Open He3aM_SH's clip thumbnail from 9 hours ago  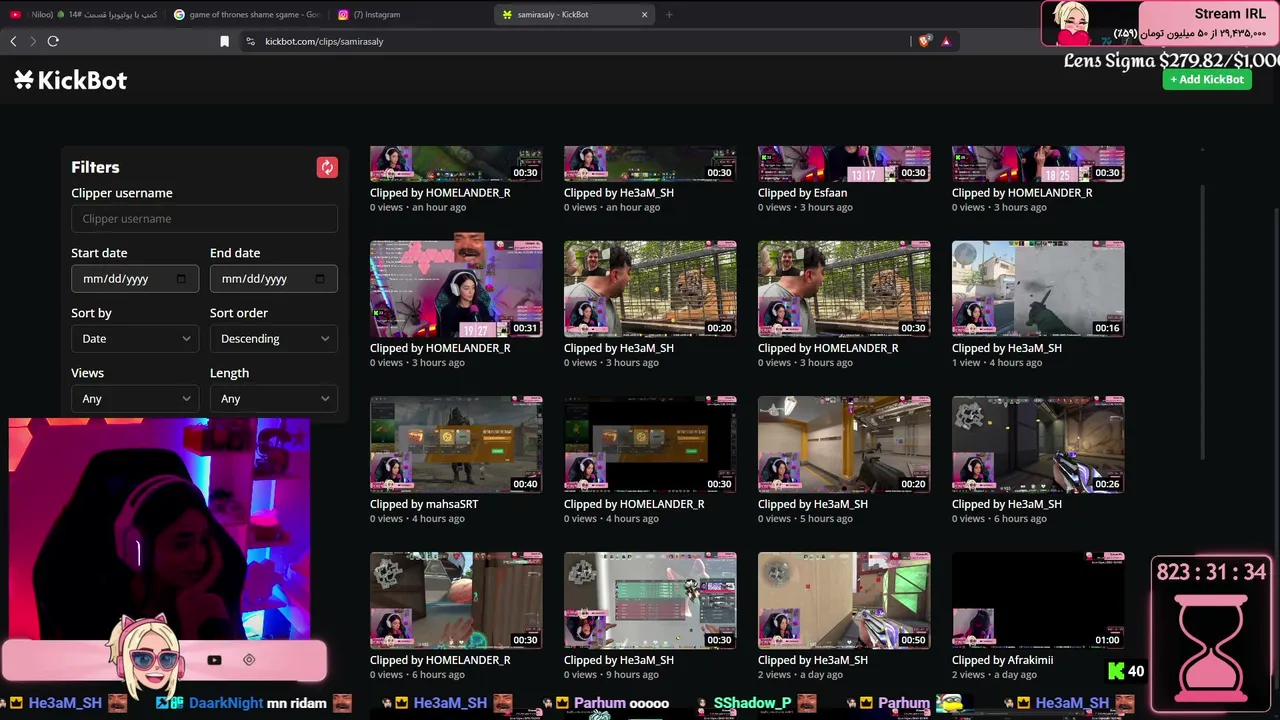(650, 601)
